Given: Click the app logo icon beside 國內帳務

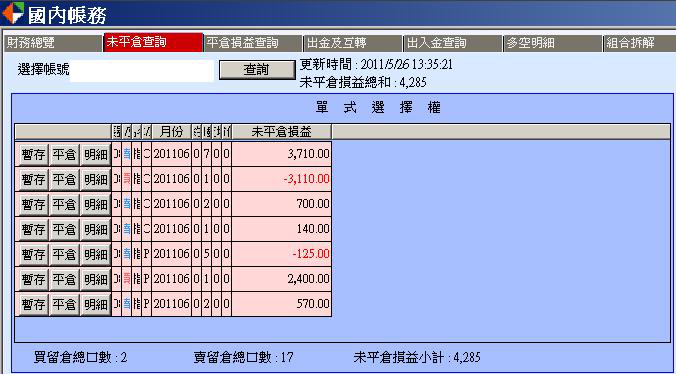Looking at the screenshot, I should point(13,12).
